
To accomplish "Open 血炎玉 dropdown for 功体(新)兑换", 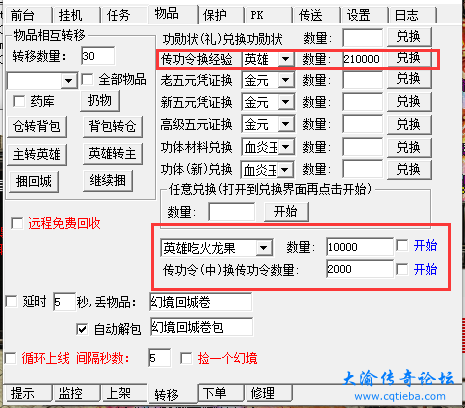I will (285, 170).
